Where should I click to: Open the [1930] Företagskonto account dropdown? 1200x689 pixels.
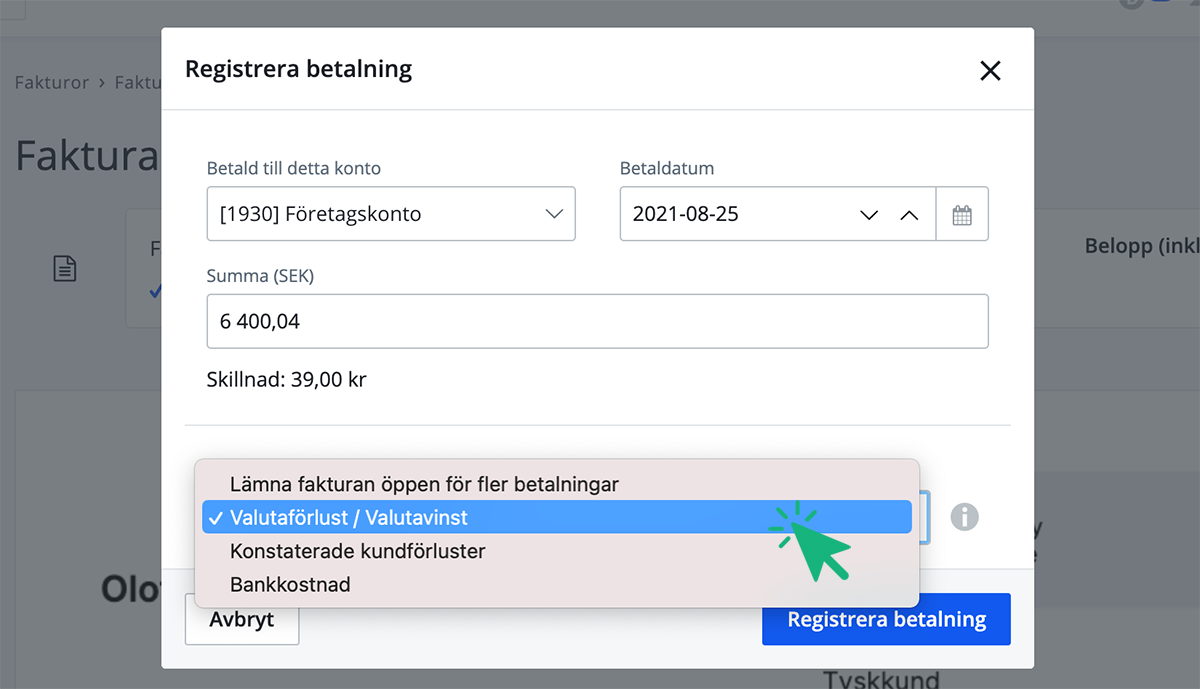(390, 213)
